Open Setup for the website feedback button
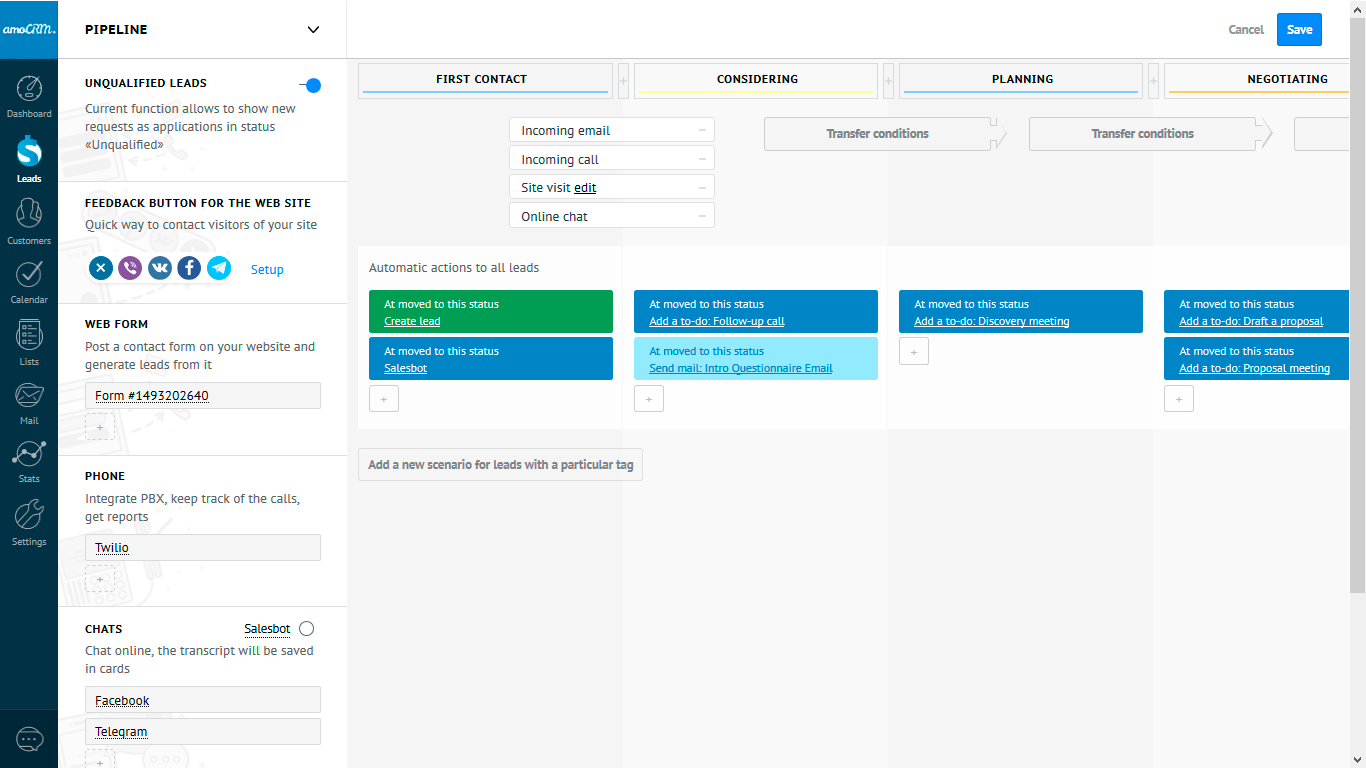 pyautogui.click(x=267, y=269)
